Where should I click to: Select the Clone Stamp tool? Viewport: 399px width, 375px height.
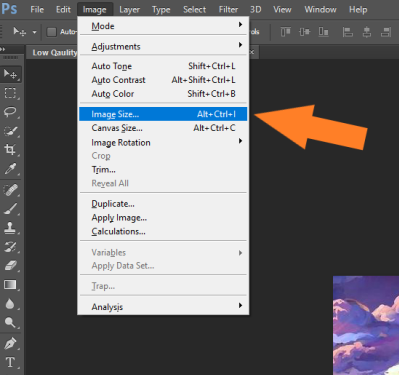click(11, 228)
